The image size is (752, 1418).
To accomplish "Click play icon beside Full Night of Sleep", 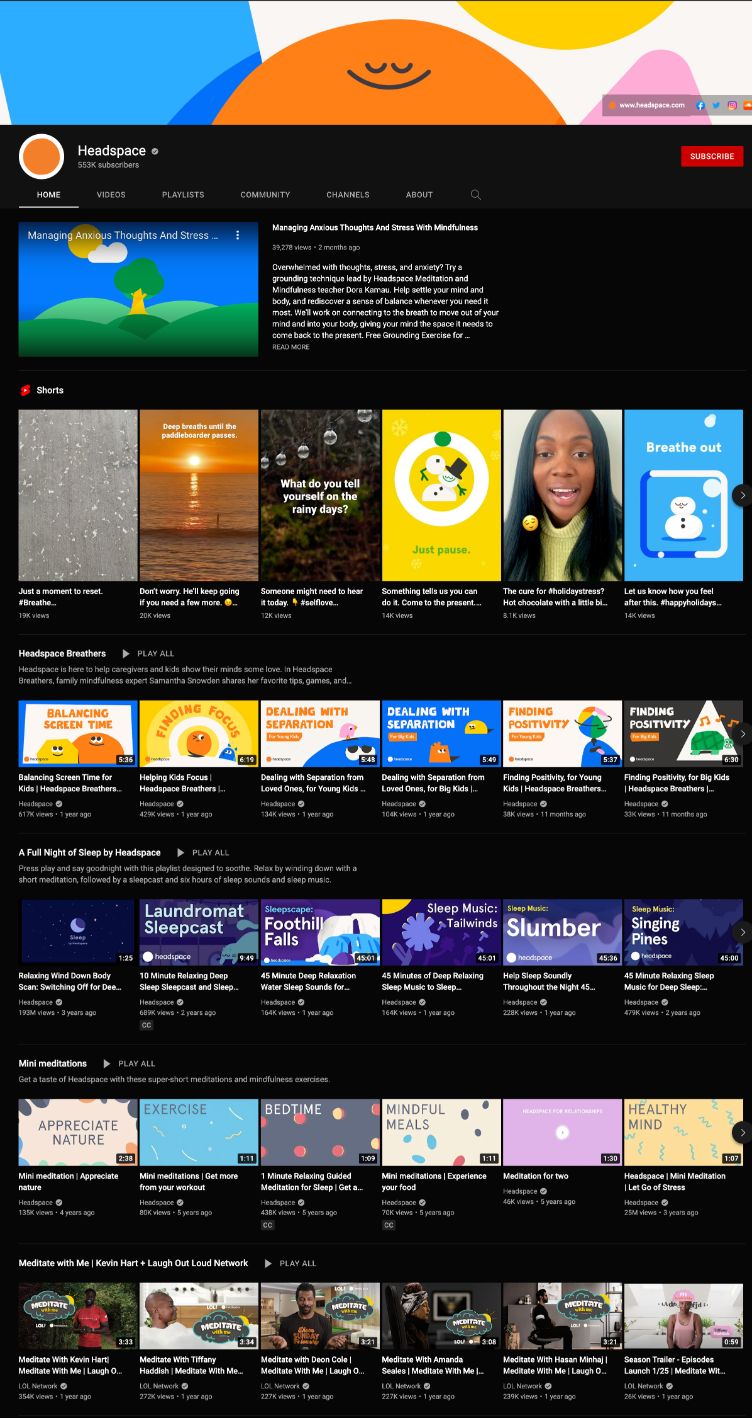I will point(181,853).
